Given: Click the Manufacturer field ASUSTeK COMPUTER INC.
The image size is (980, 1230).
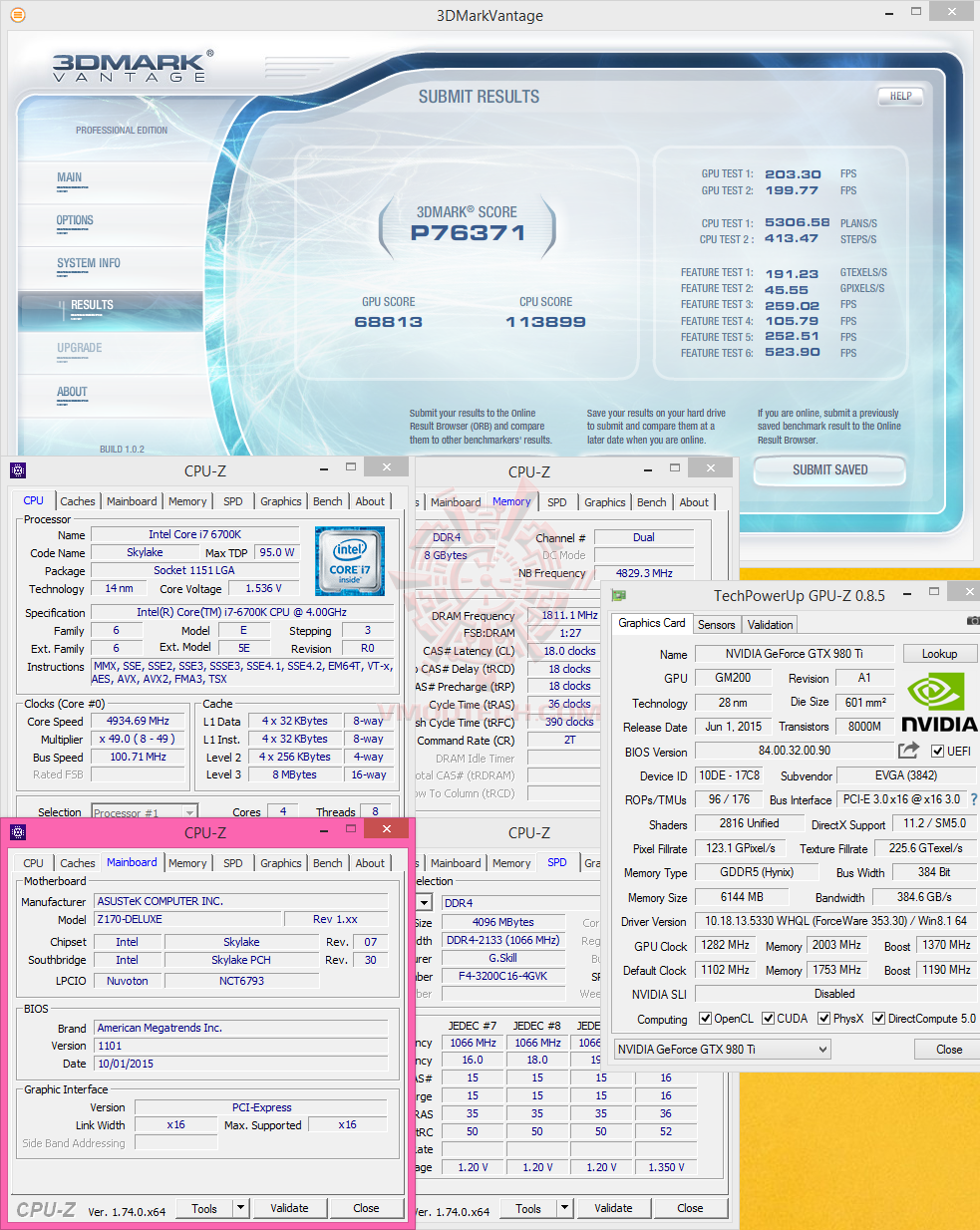Looking at the screenshot, I should 241,901.
